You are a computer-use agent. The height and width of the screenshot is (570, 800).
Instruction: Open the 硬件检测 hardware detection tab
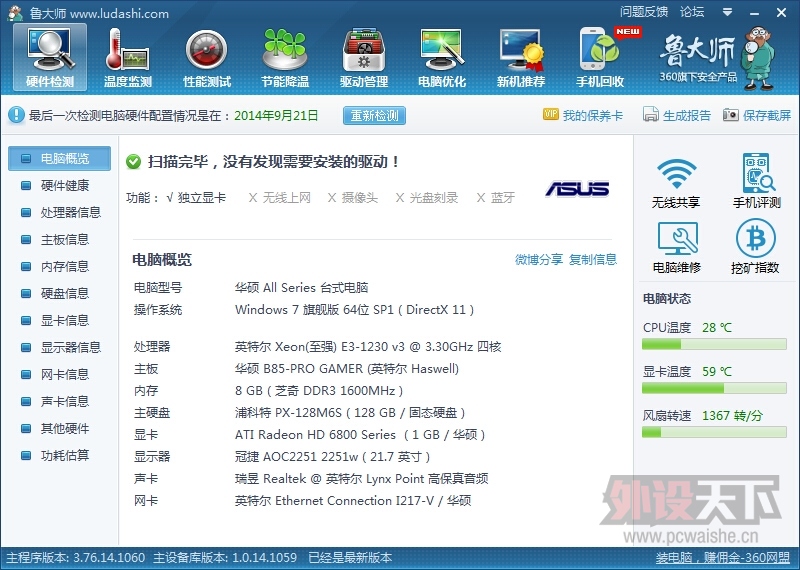pyautogui.click(x=50, y=57)
